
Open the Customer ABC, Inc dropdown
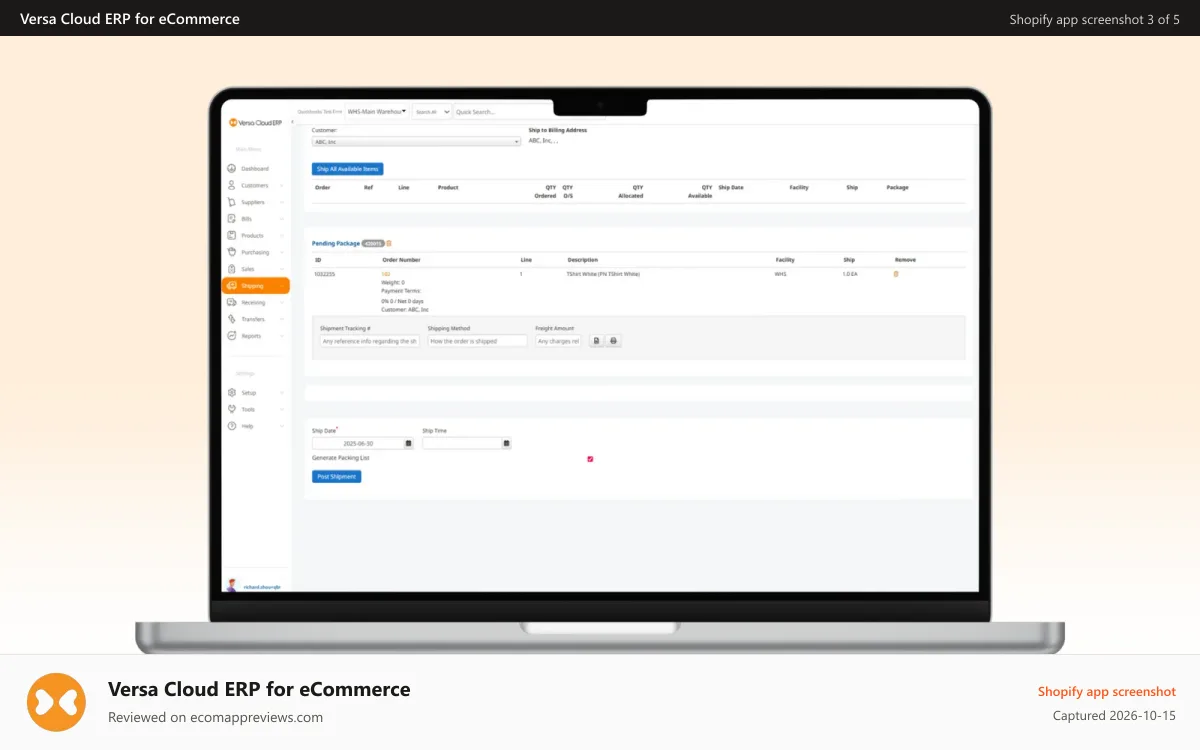click(x=417, y=142)
